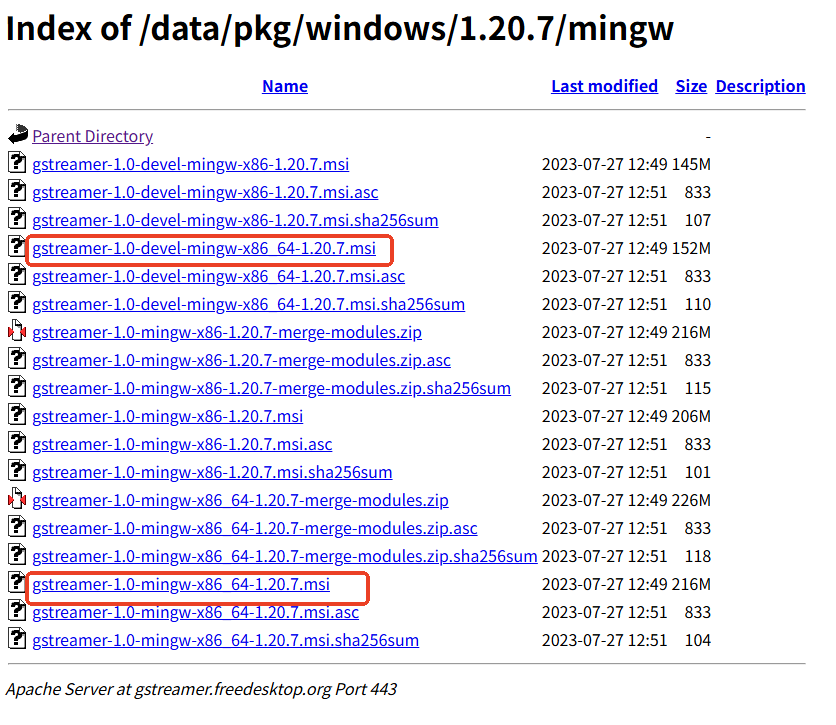Click the 226M size value

(x=691, y=500)
